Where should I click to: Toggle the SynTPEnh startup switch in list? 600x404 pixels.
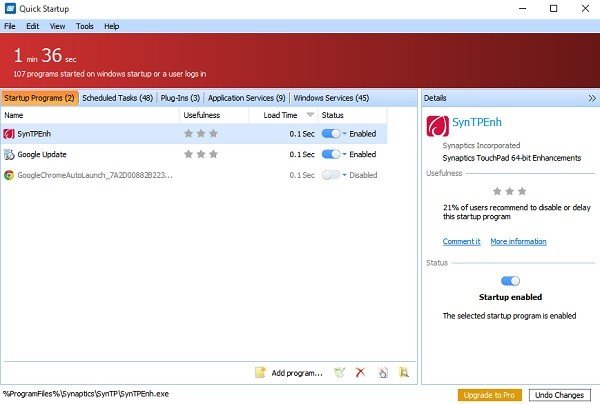click(x=331, y=134)
